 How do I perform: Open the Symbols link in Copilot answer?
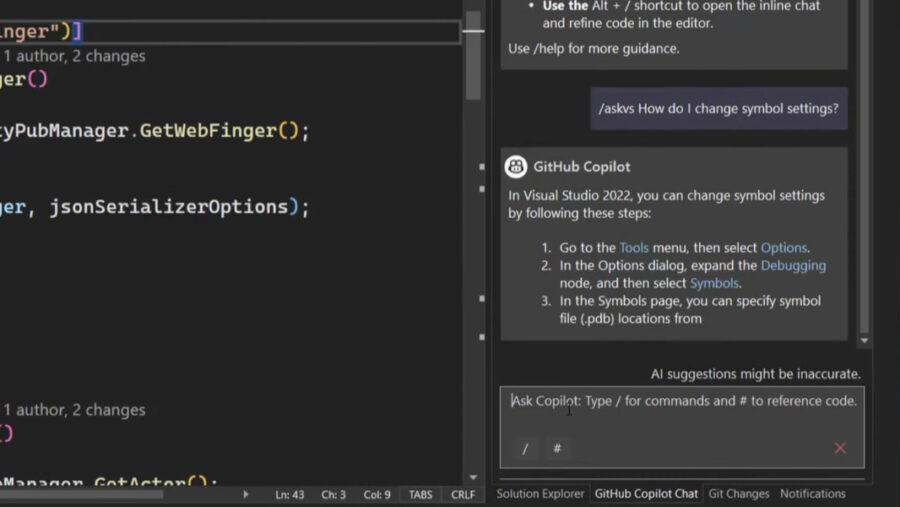click(x=714, y=283)
